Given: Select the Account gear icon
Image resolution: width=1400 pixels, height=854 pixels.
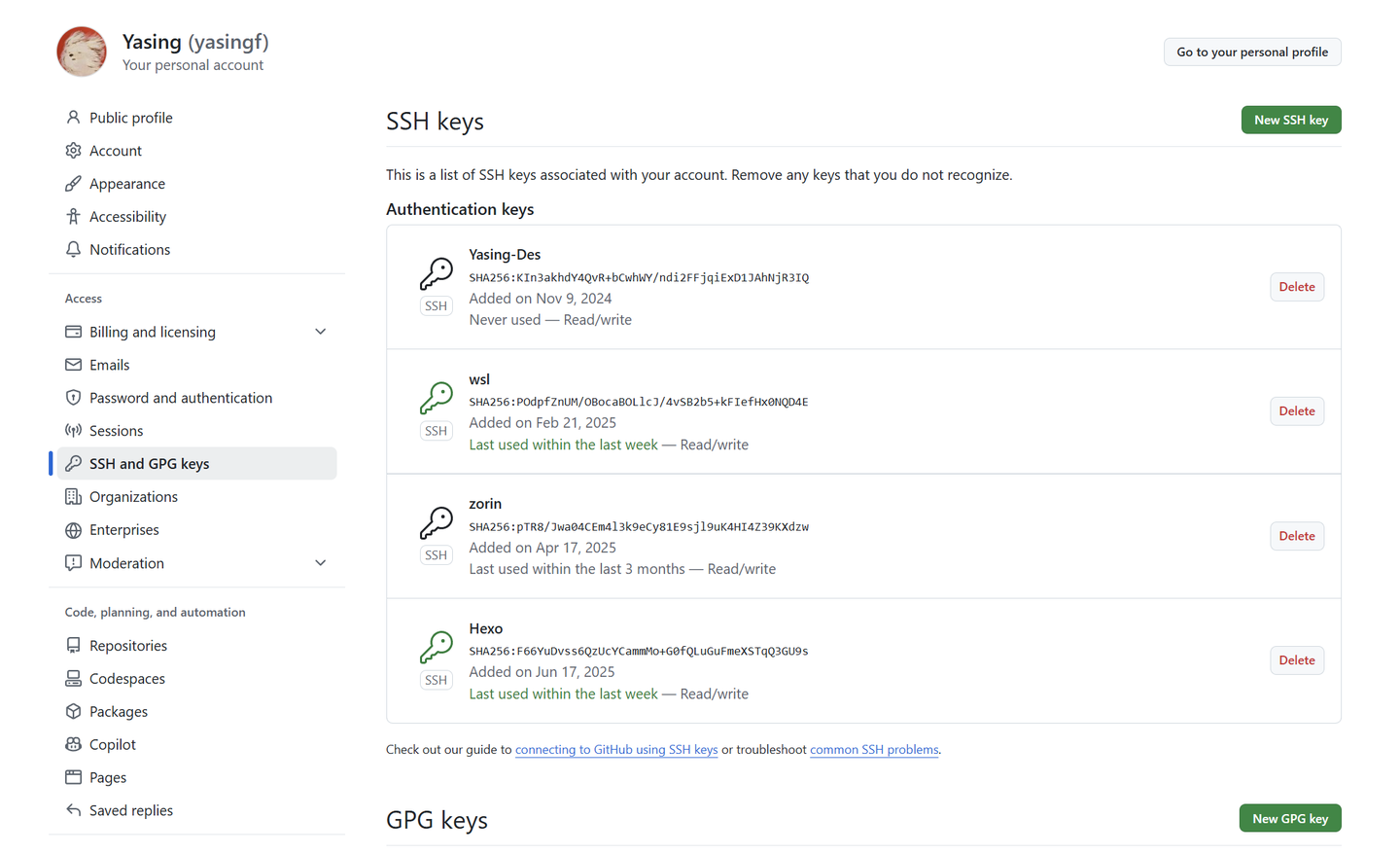Looking at the screenshot, I should point(73,150).
